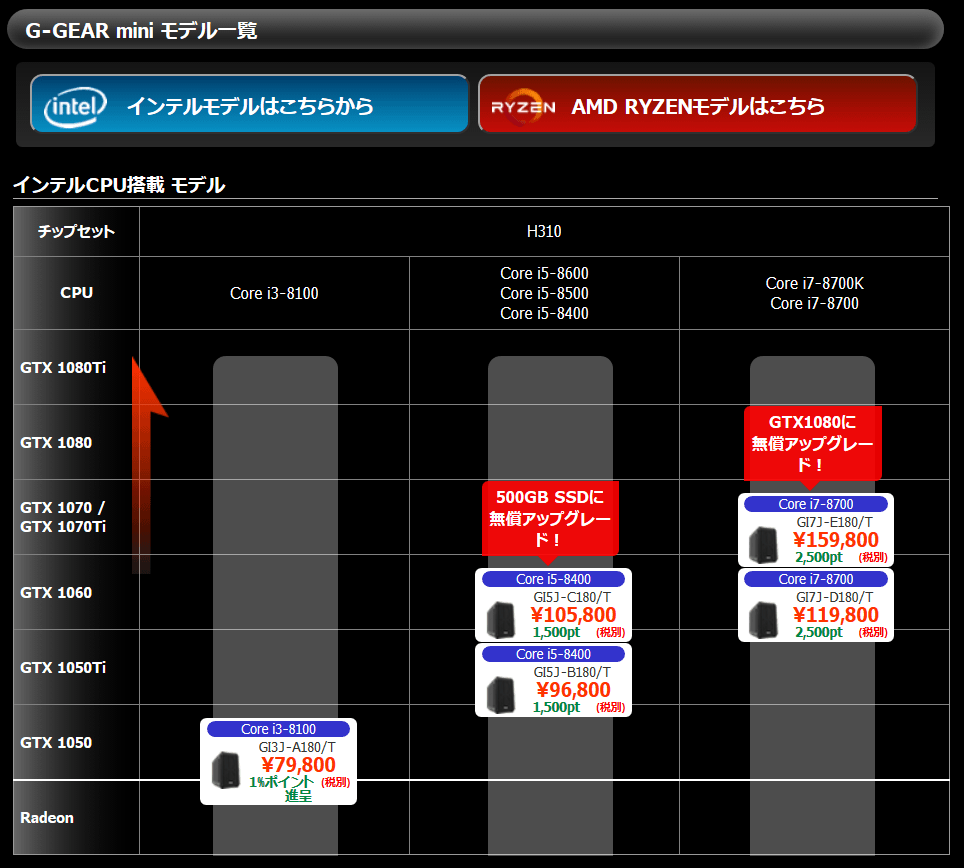Open the GI7J-E180/T model link
This screenshot has height=868, width=964.
pos(834,522)
